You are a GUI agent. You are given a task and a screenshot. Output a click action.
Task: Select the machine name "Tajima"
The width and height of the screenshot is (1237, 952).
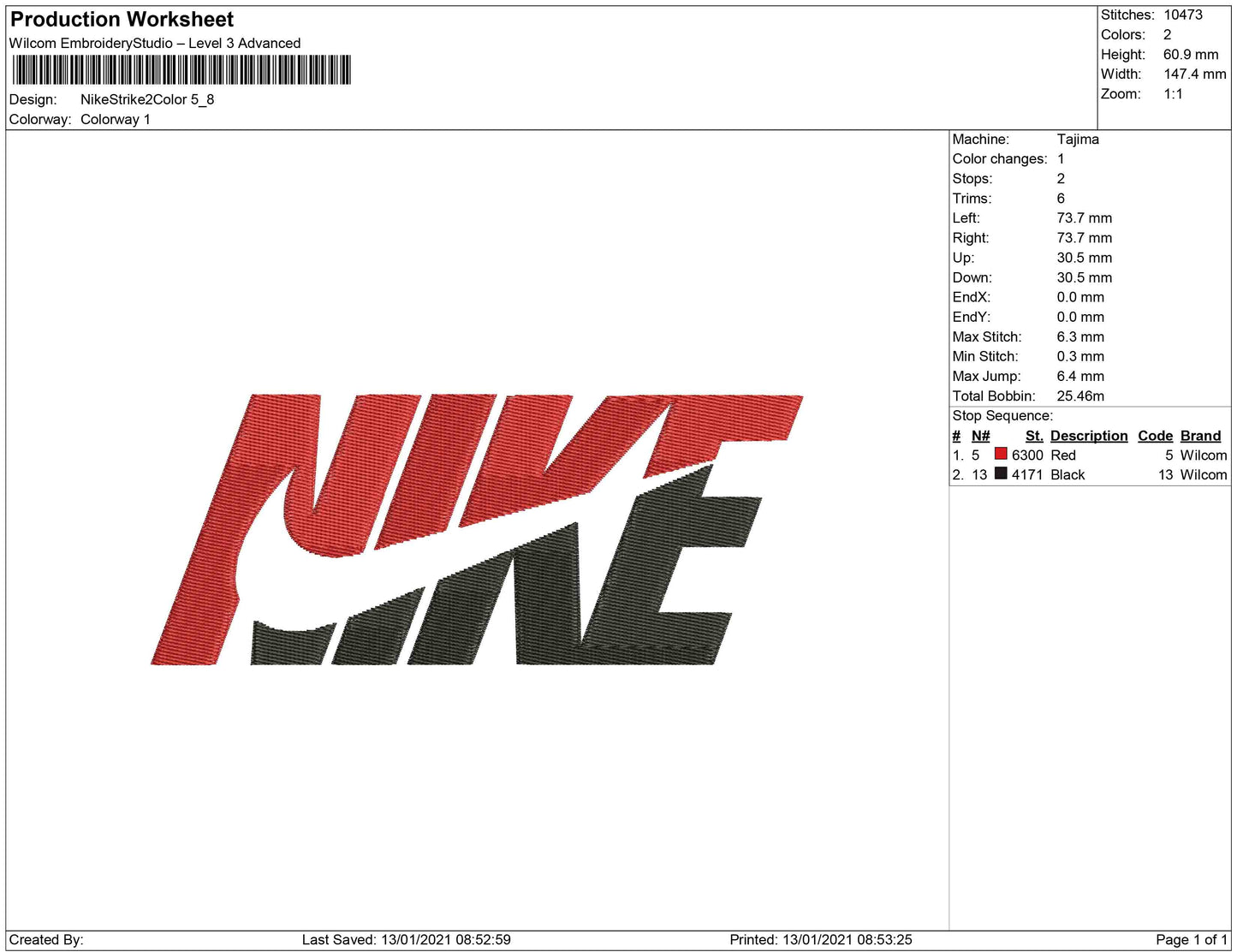(x=1078, y=139)
